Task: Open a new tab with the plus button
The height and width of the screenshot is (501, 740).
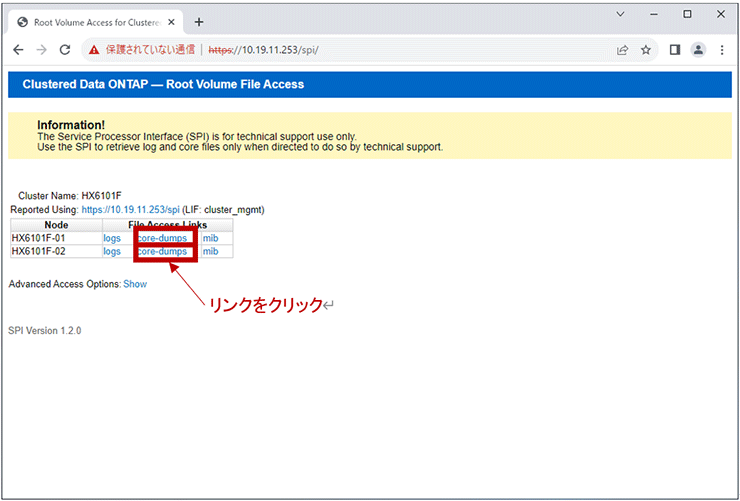Action: click(x=199, y=22)
